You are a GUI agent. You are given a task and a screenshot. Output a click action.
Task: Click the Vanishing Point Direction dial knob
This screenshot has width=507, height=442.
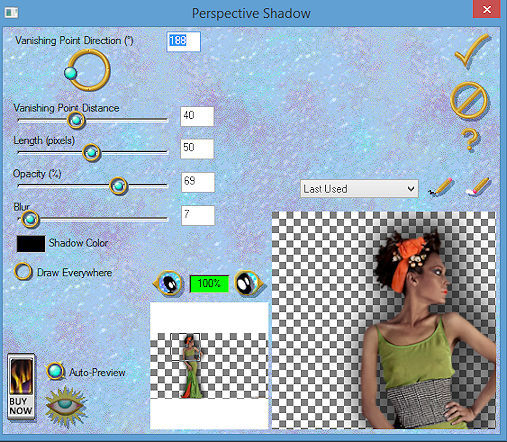pos(70,73)
